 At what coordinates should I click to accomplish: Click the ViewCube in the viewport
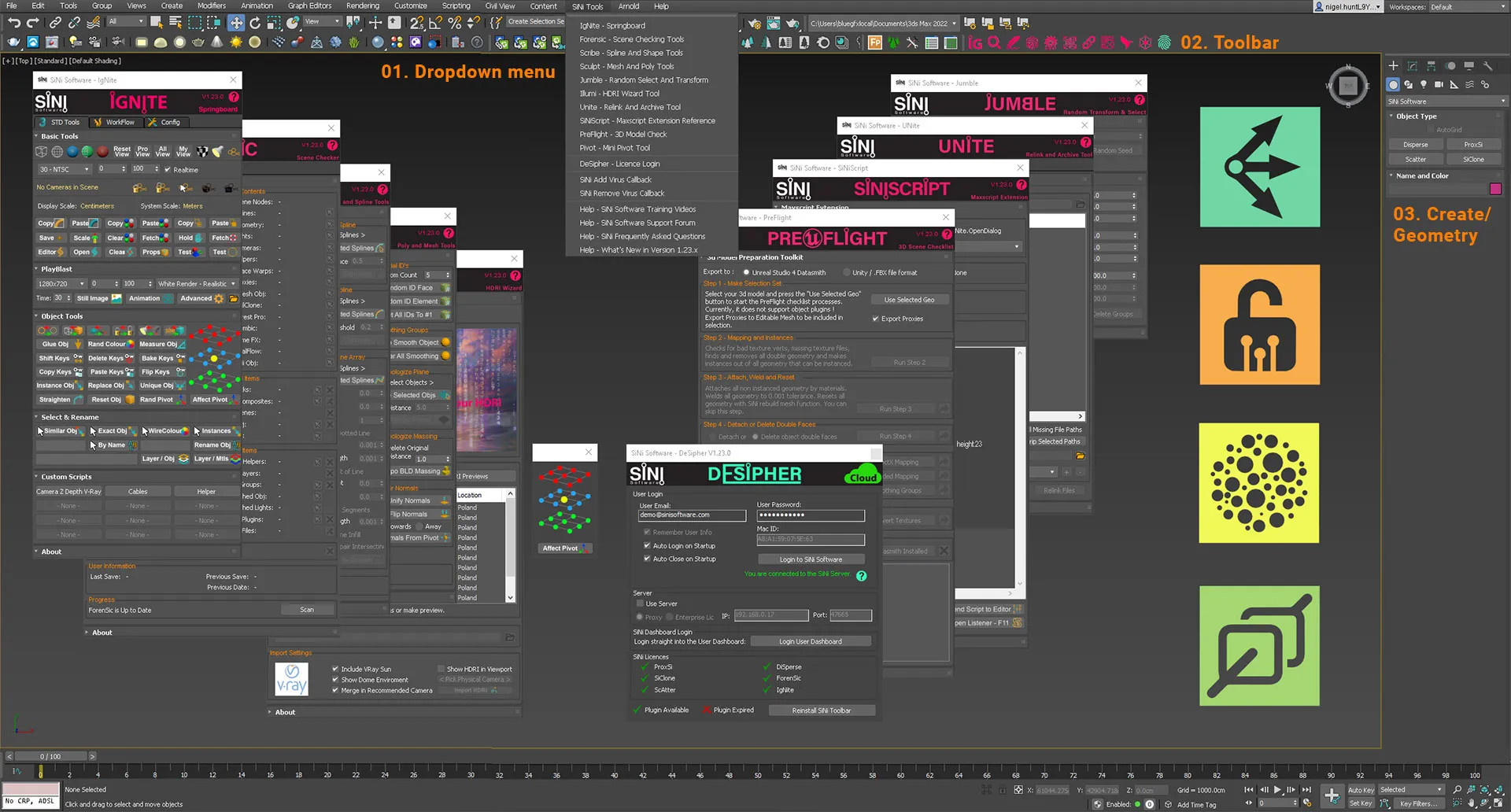point(1348,86)
